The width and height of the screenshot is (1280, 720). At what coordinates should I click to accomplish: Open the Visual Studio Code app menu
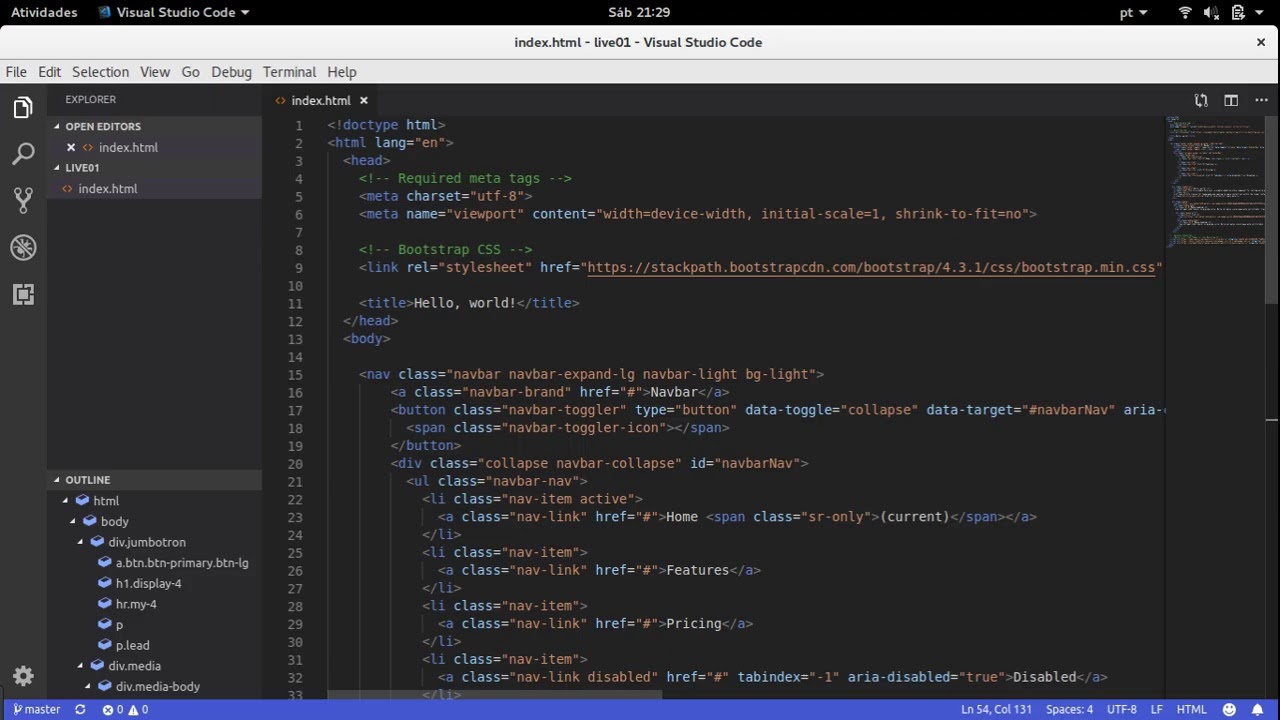click(174, 12)
